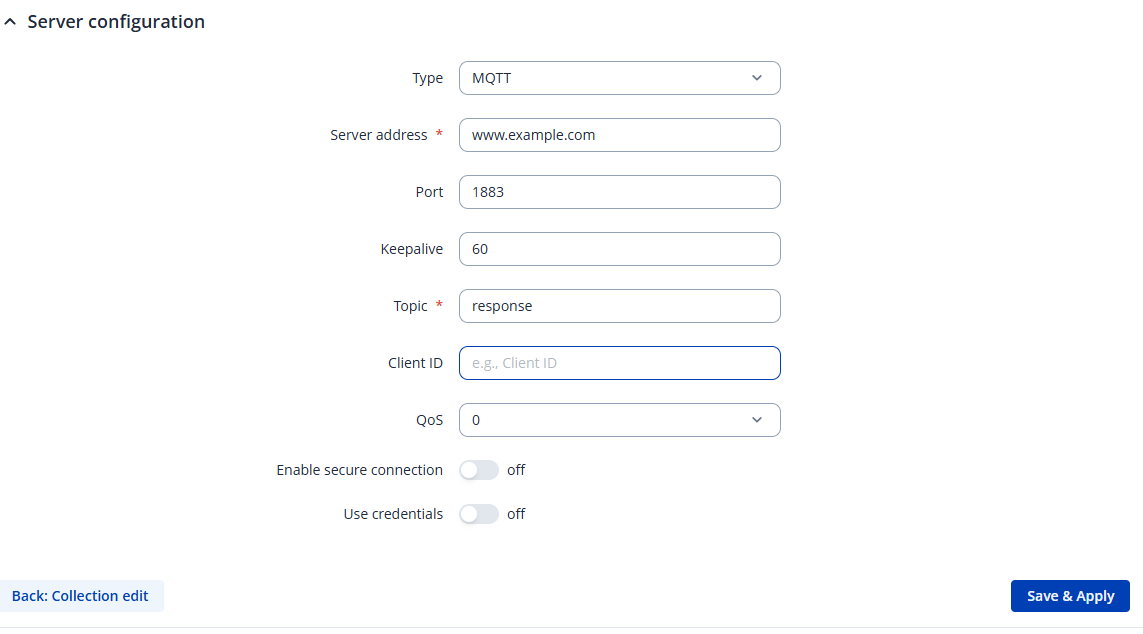This screenshot has width=1143, height=634.
Task: Click the Server configuration heading text
Action: pyautogui.click(x=116, y=22)
